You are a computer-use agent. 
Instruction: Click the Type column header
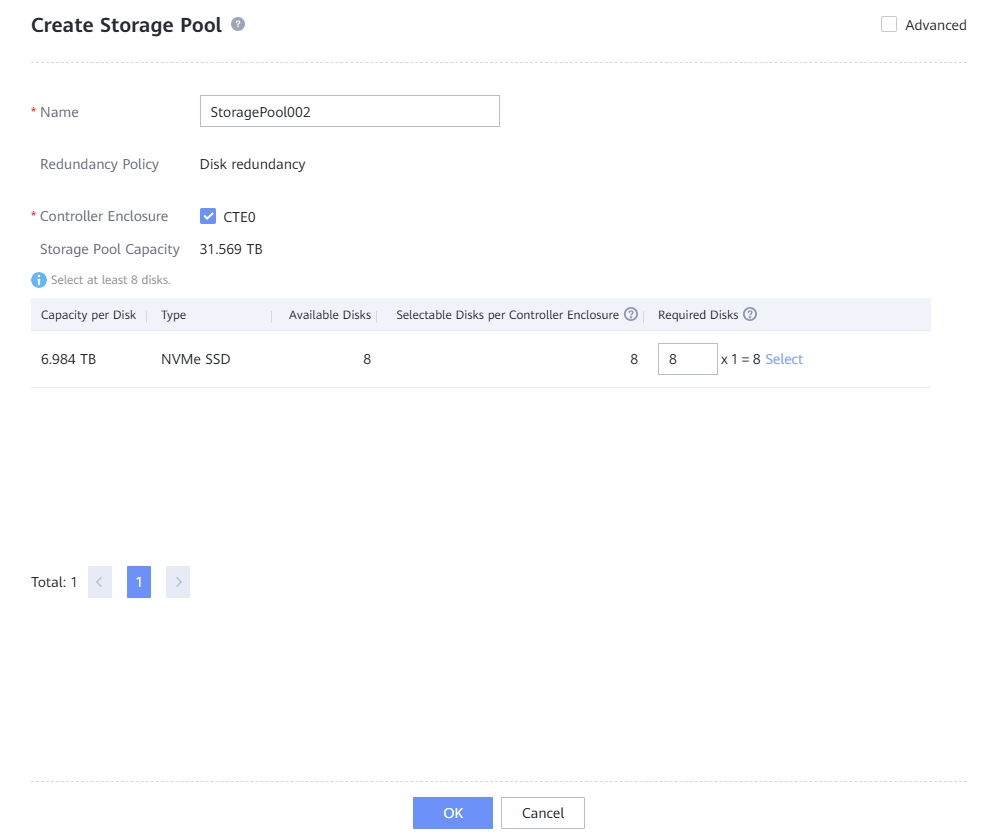[174, 315]
